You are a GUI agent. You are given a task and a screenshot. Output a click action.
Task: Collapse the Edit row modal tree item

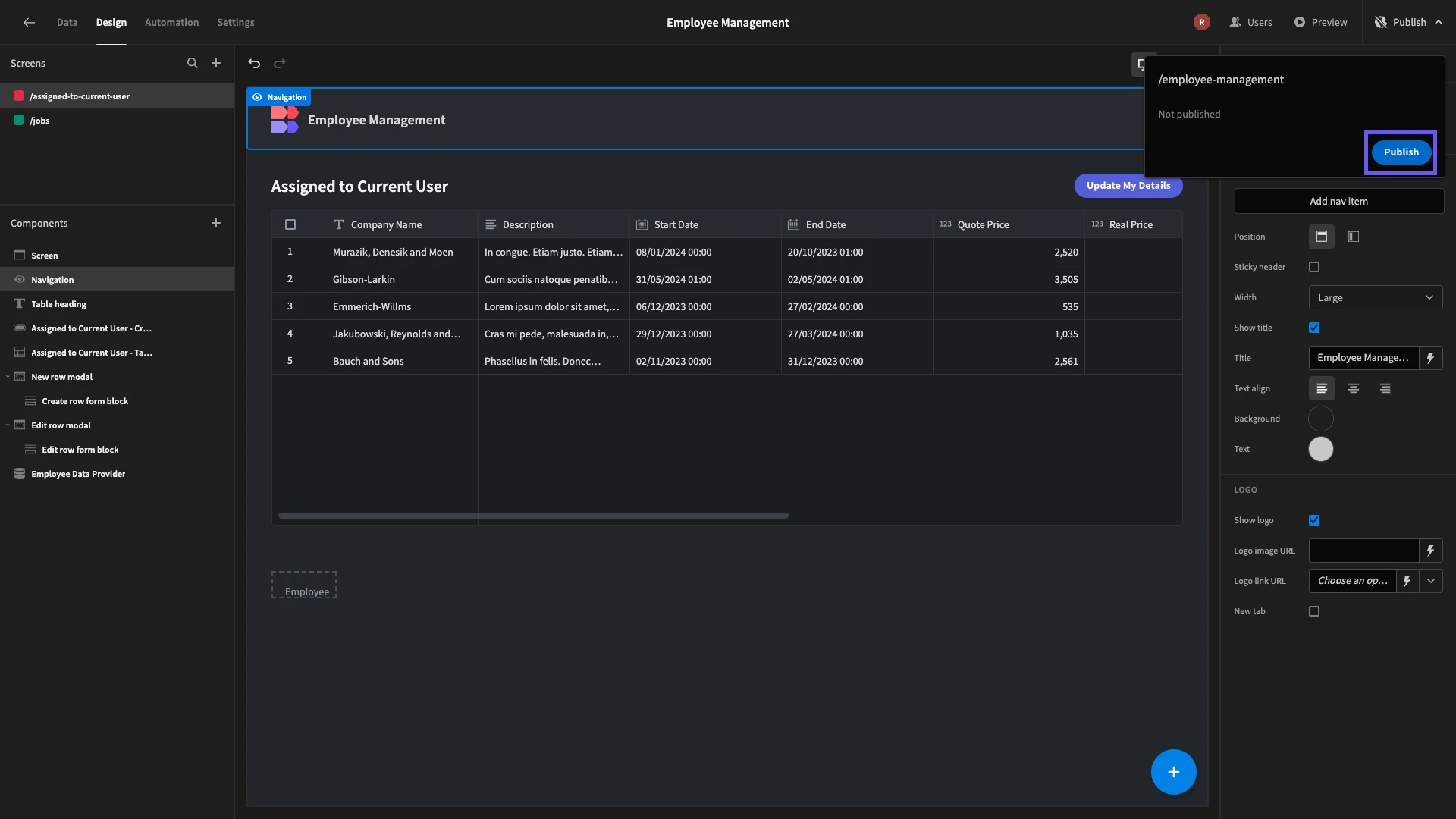pyautogui.click(x=8, y=425)
